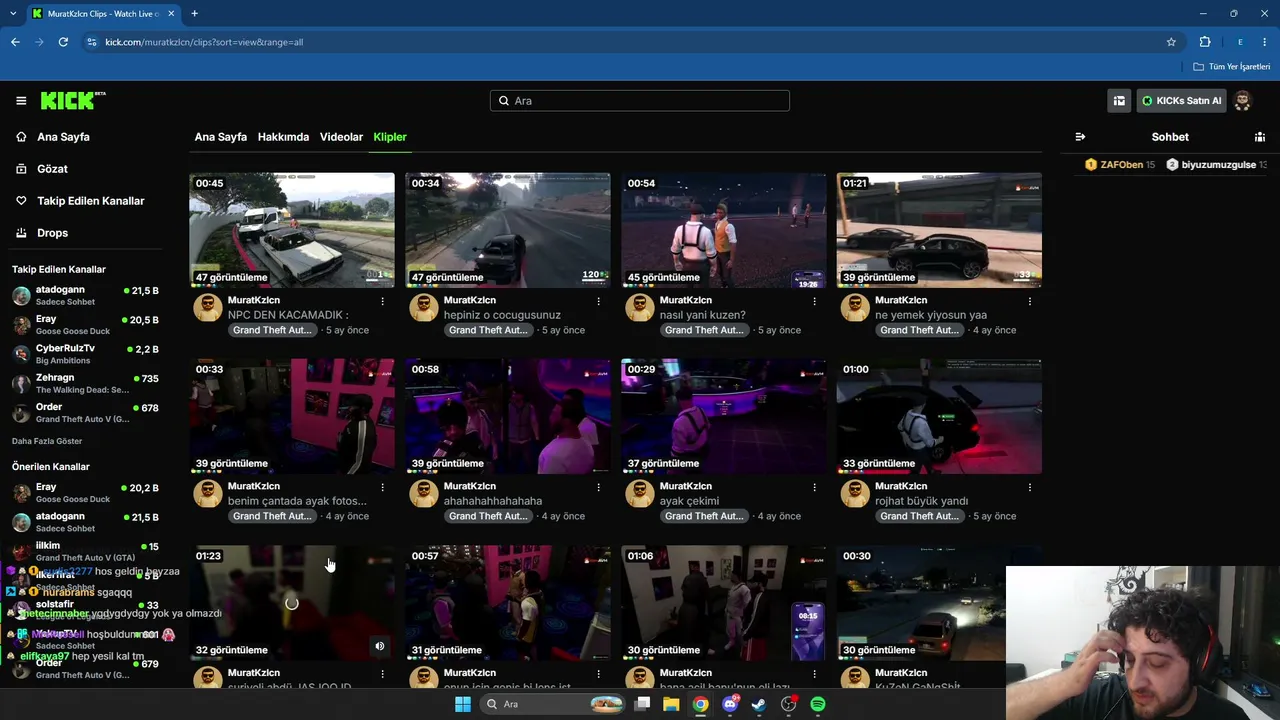Open Gözat from the sidebar
Viewport: 1280px width, 720px height.
point(52,169)
